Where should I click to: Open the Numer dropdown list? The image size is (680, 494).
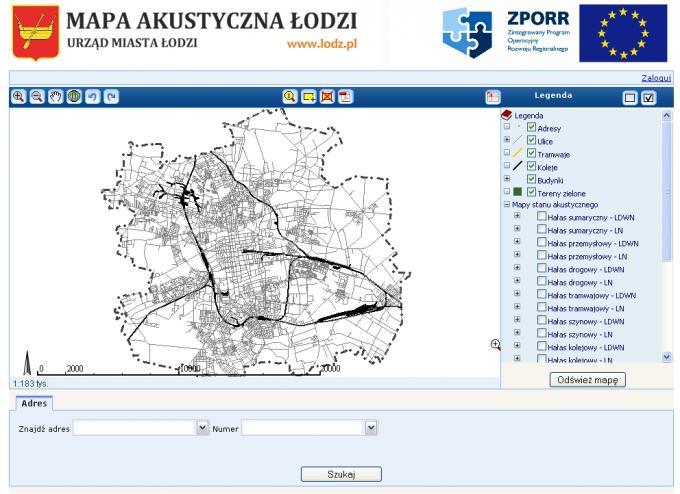371,428
